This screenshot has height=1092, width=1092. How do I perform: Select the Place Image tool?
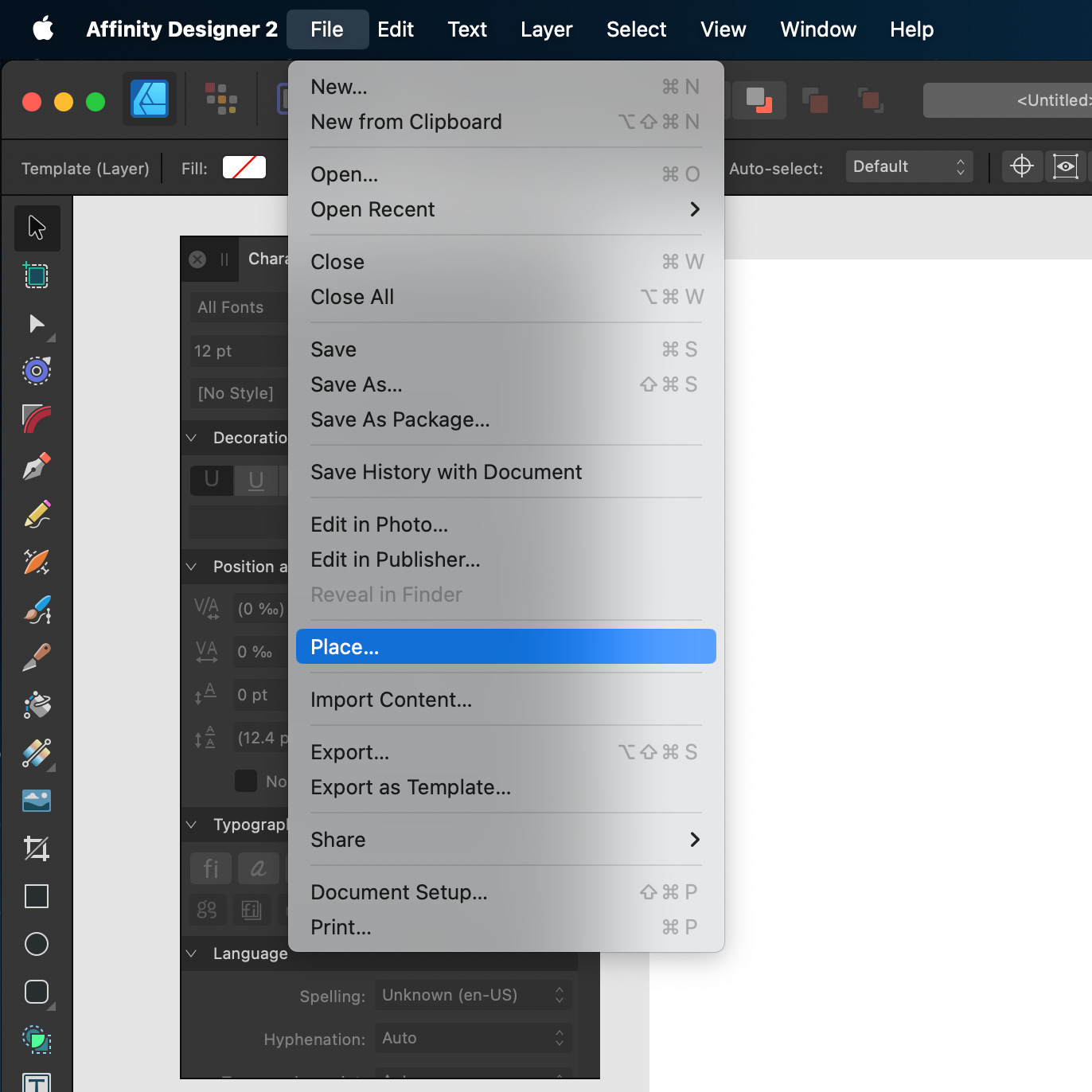pyautogui.click(x=37, y=801)
